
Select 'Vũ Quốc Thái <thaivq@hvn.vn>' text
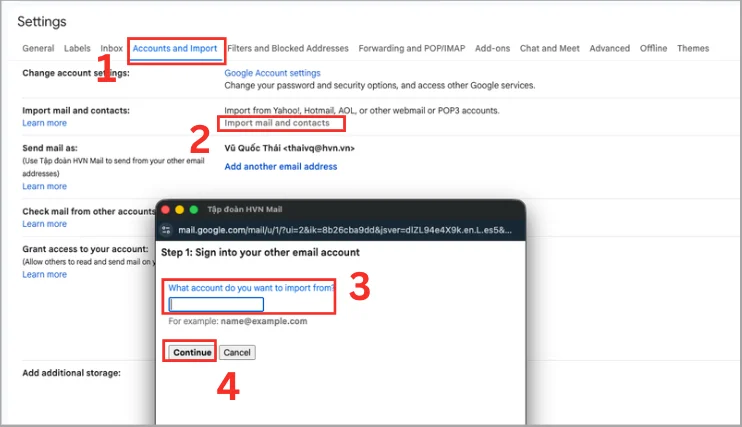point(289,148)
